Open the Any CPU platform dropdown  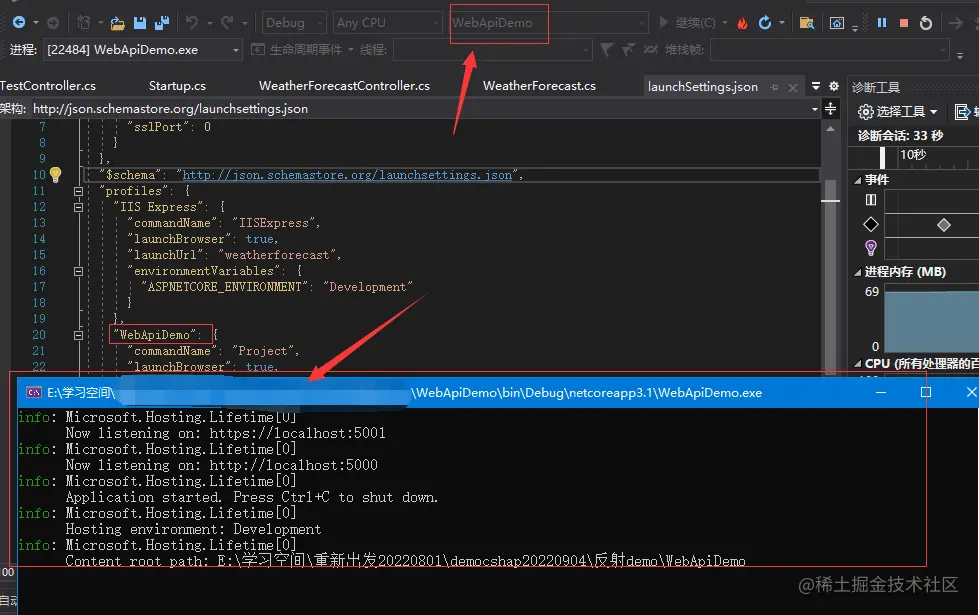387,23
